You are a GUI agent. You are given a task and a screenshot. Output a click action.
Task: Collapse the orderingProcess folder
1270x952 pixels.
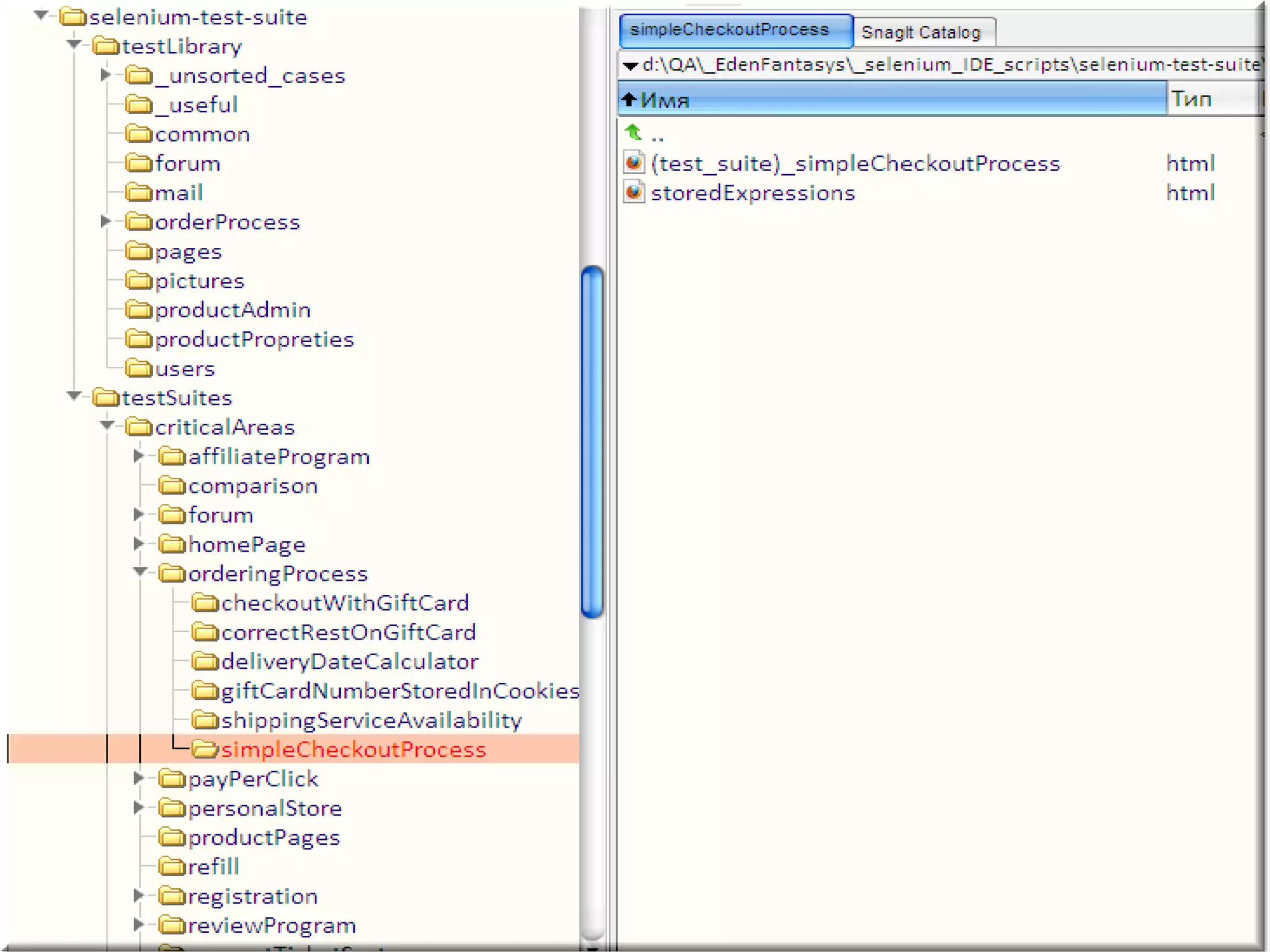tap(140, 572)
